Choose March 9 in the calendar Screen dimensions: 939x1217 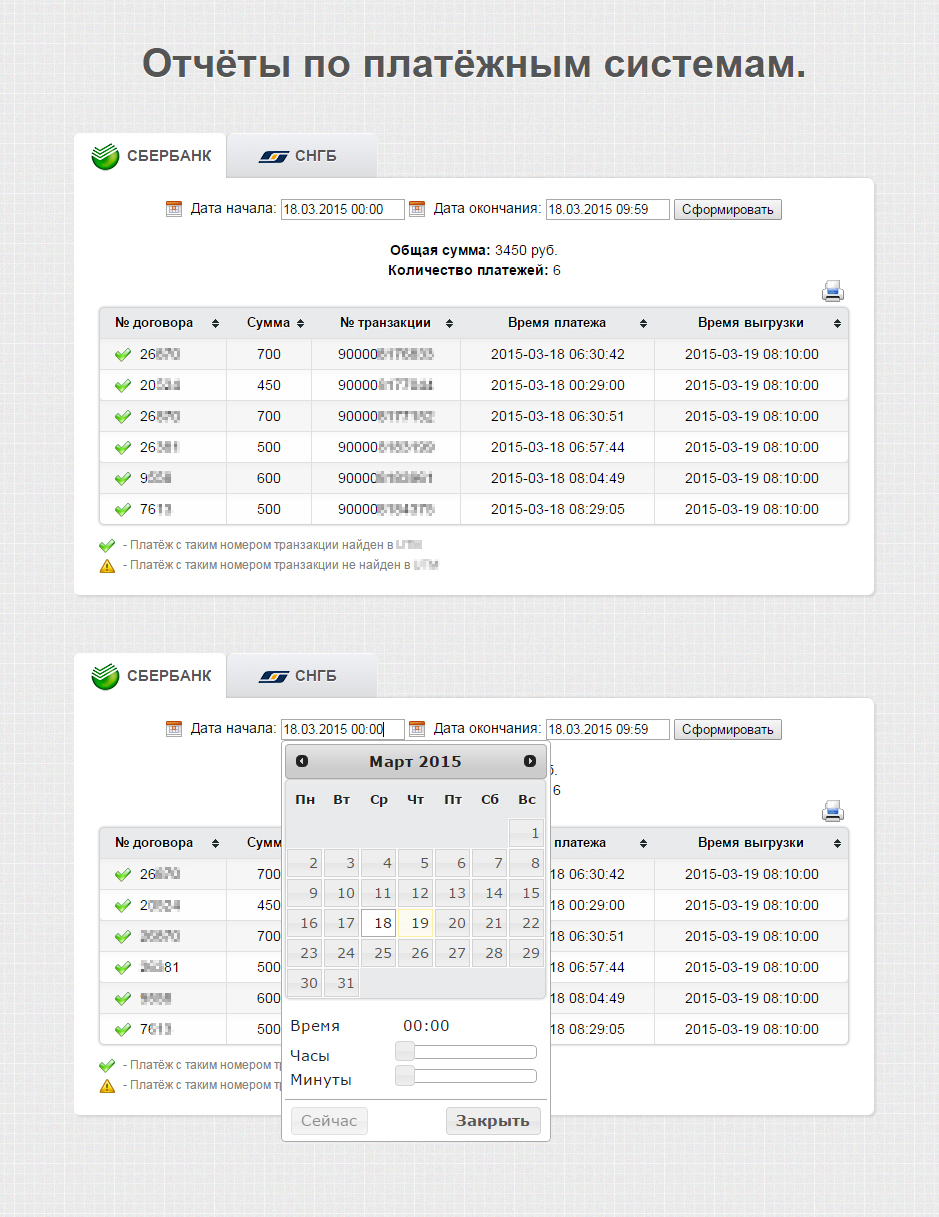(305, 893)
